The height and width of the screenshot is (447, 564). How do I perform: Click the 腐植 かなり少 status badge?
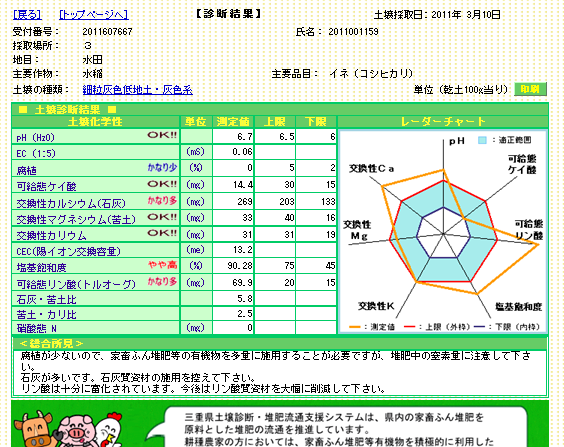pyautogui.click(x=162, y=167)
